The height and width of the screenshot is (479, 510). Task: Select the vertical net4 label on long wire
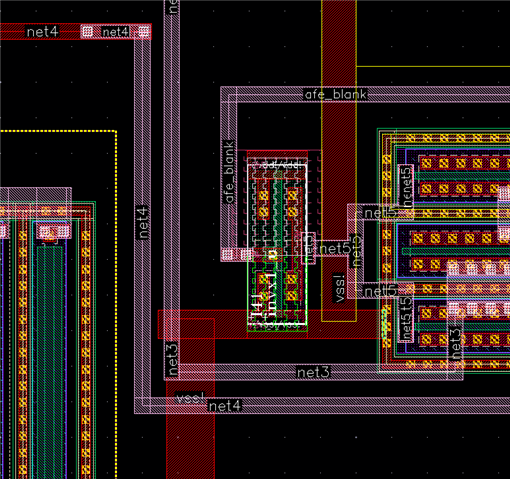pos(142,222)
